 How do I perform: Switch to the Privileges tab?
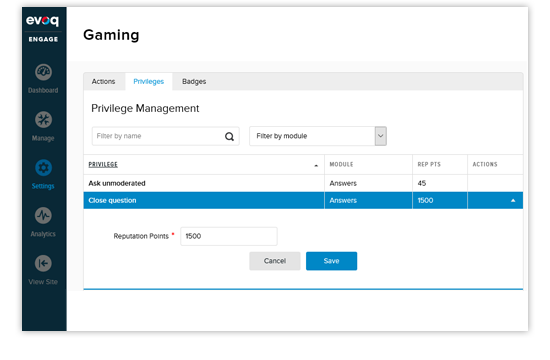coord(149,81)
